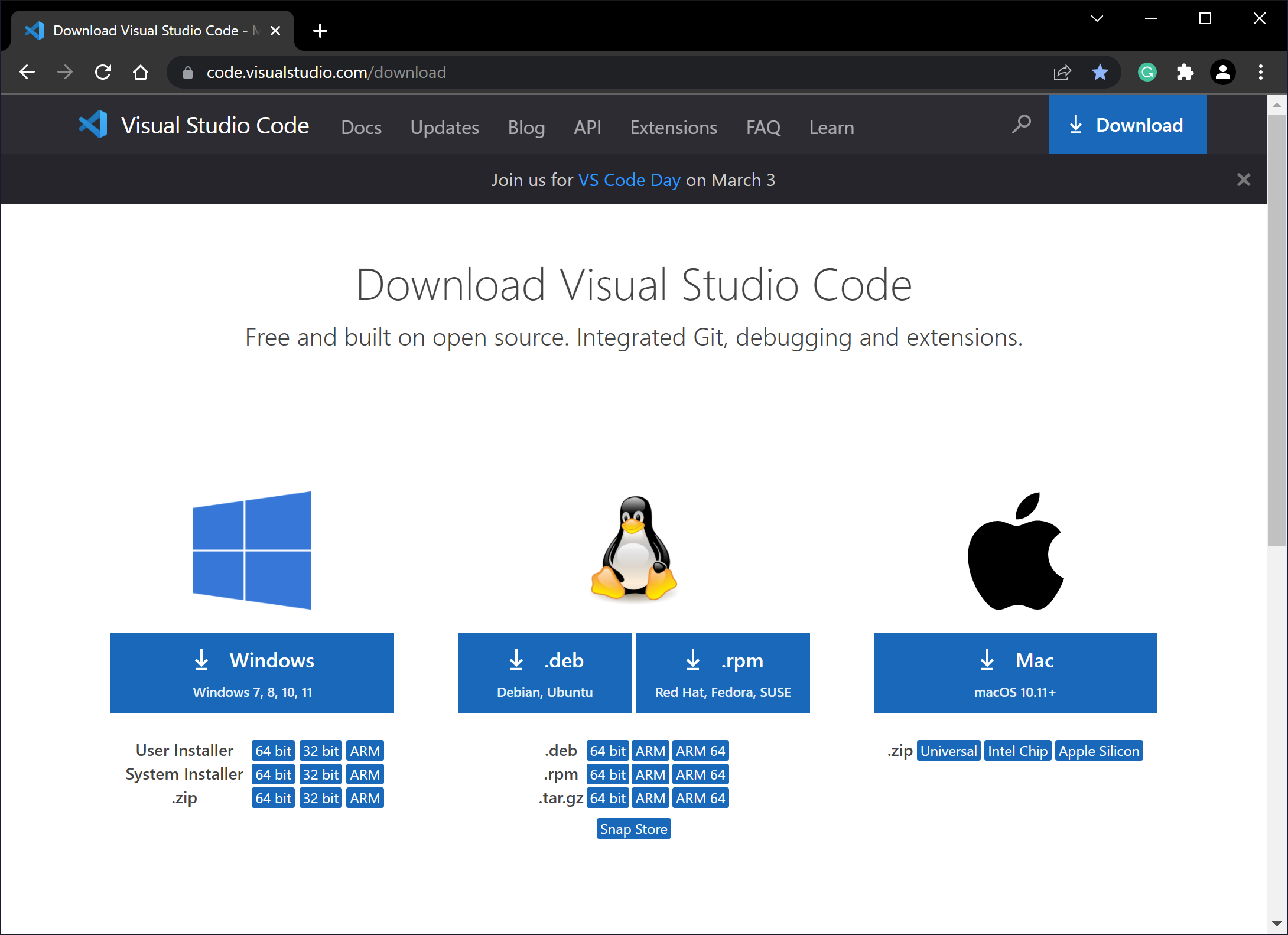This screenshot has width=1288, height=935.
Task: Open the browser home page
Action: point(141,72)
